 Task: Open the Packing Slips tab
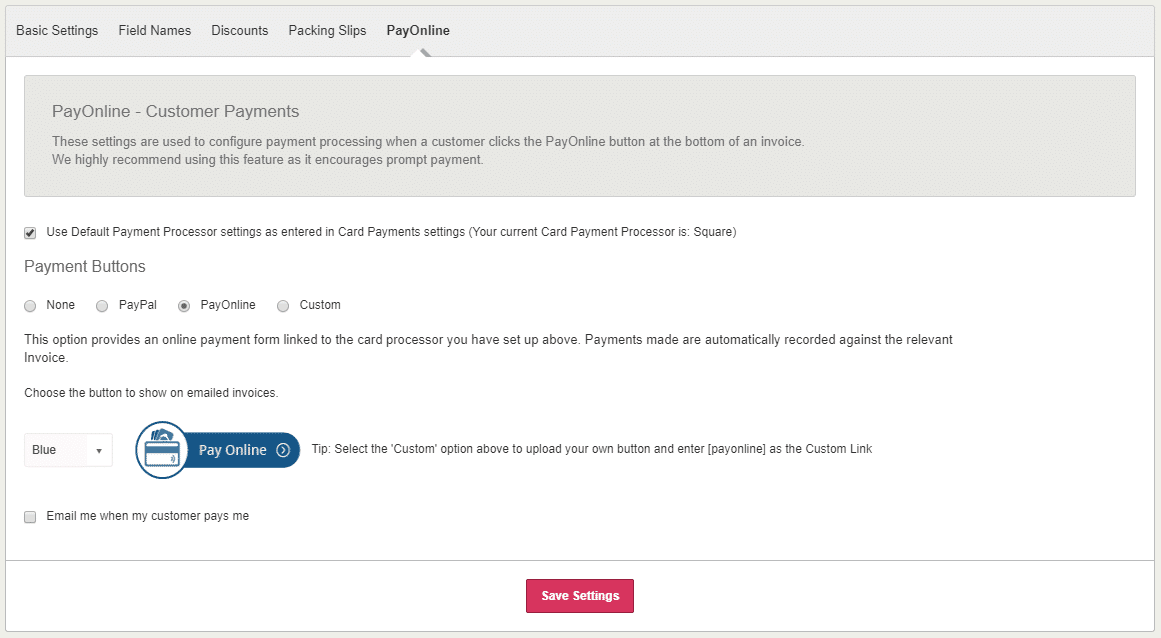click(x=327, y=30)
